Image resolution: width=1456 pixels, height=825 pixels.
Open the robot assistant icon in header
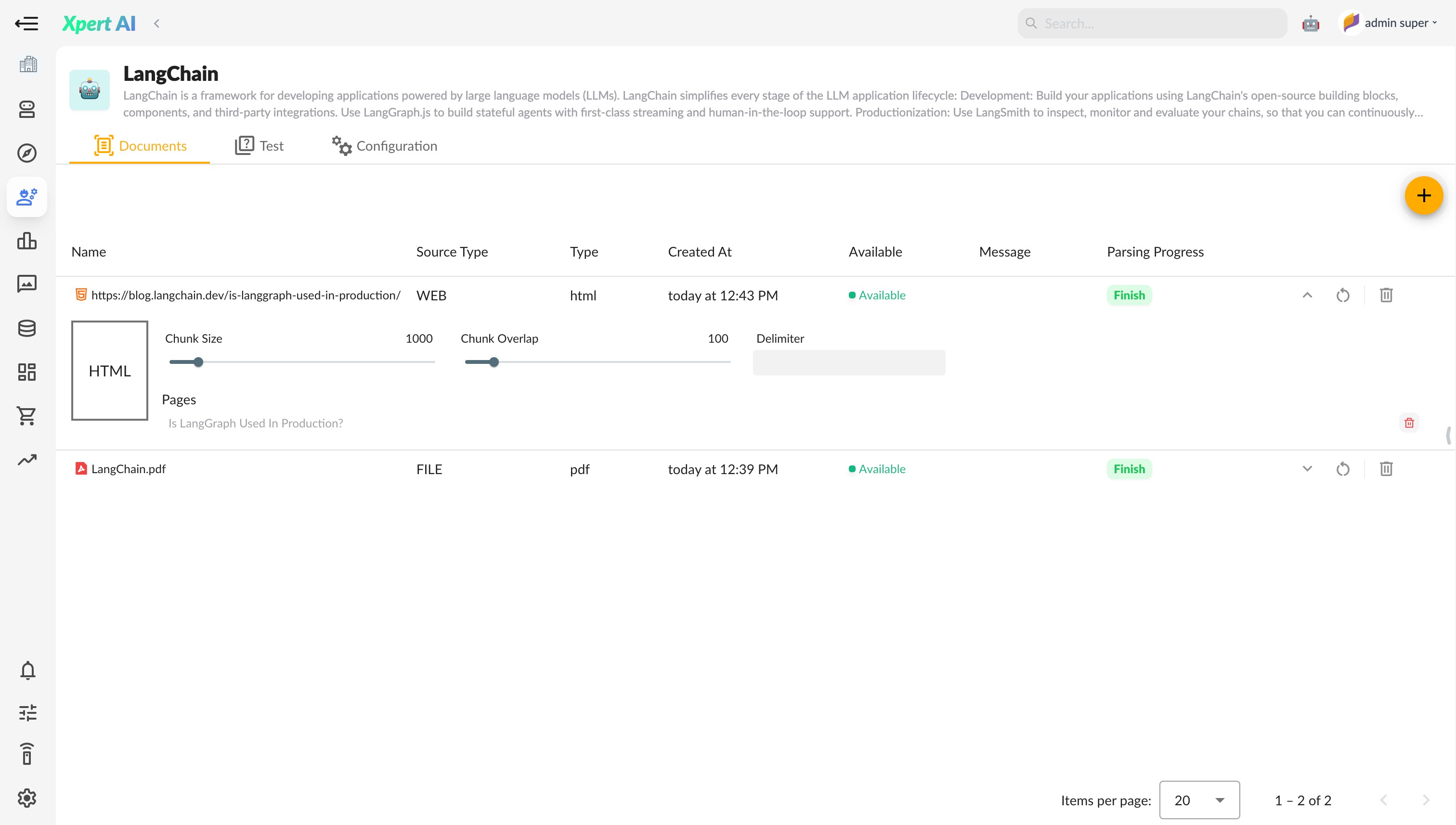1310,23
